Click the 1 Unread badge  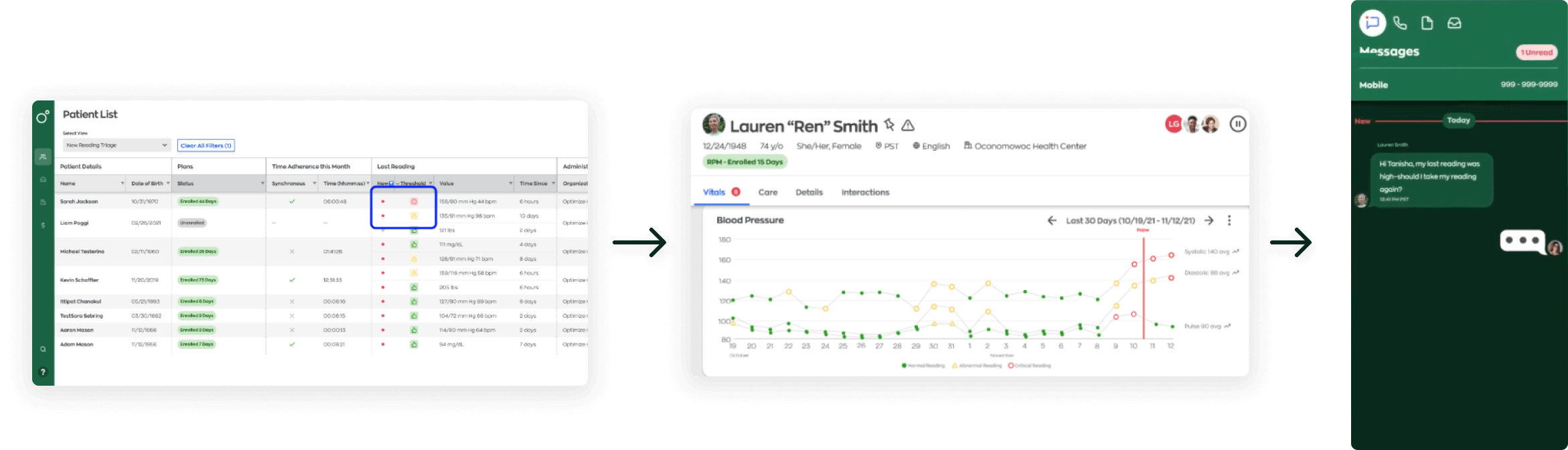pos(1536,52)
